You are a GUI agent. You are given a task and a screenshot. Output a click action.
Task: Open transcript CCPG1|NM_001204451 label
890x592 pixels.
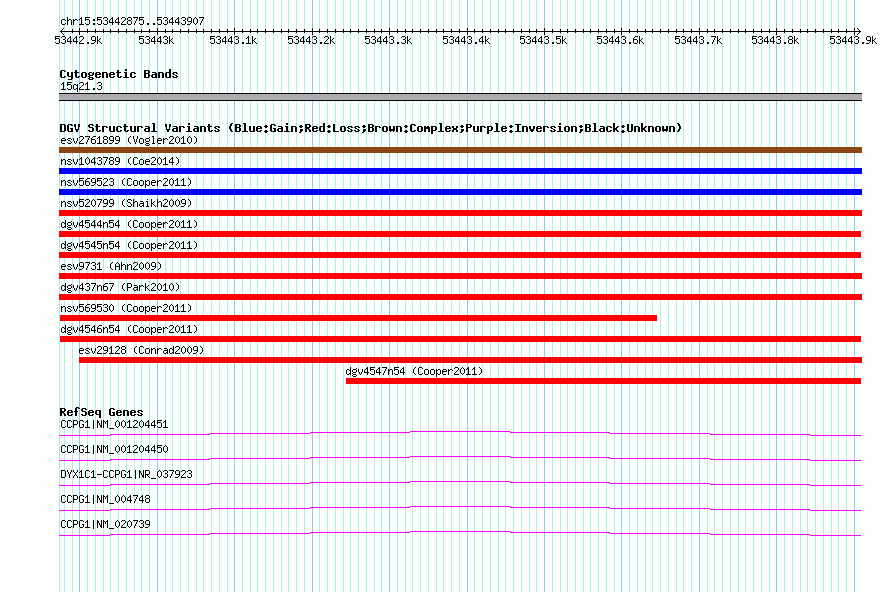click(x=114, y=425)
